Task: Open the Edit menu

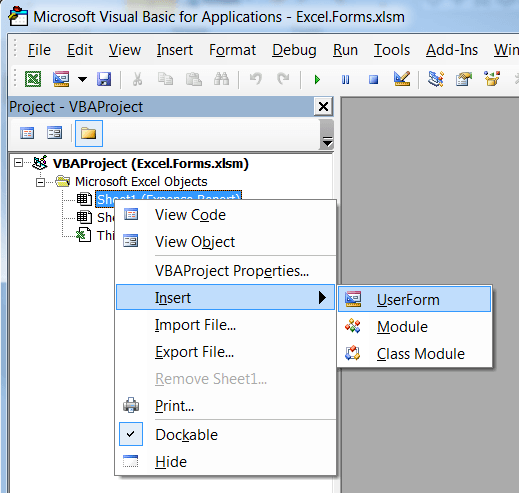Action: coord(80,50)
